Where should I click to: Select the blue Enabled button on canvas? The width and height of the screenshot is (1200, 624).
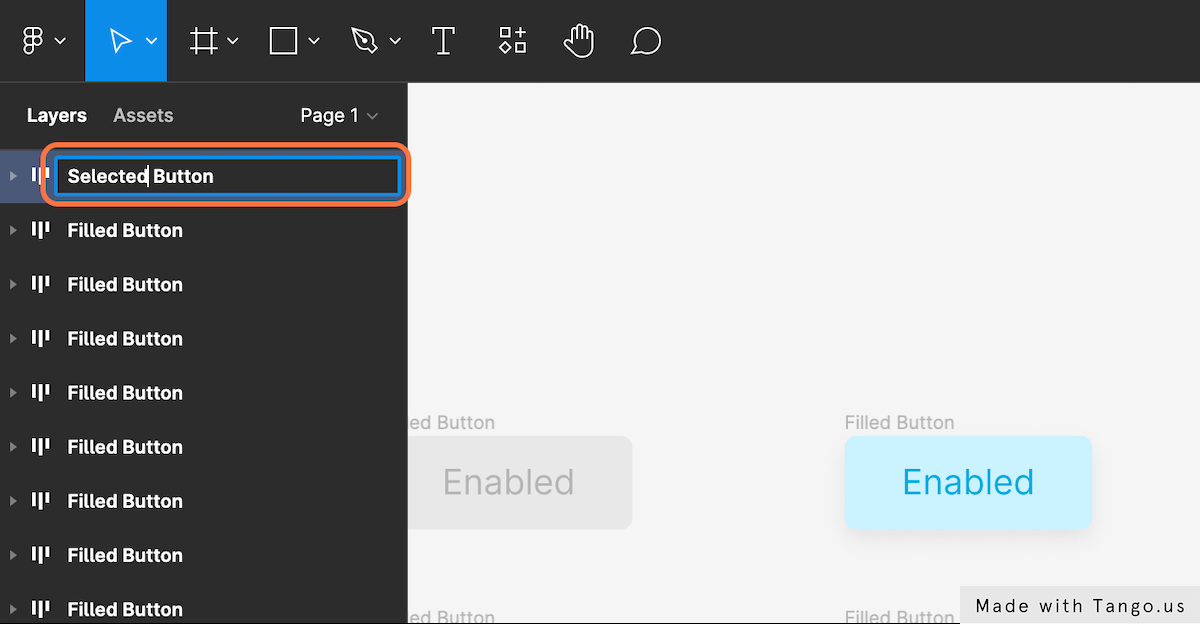(968, 482)
